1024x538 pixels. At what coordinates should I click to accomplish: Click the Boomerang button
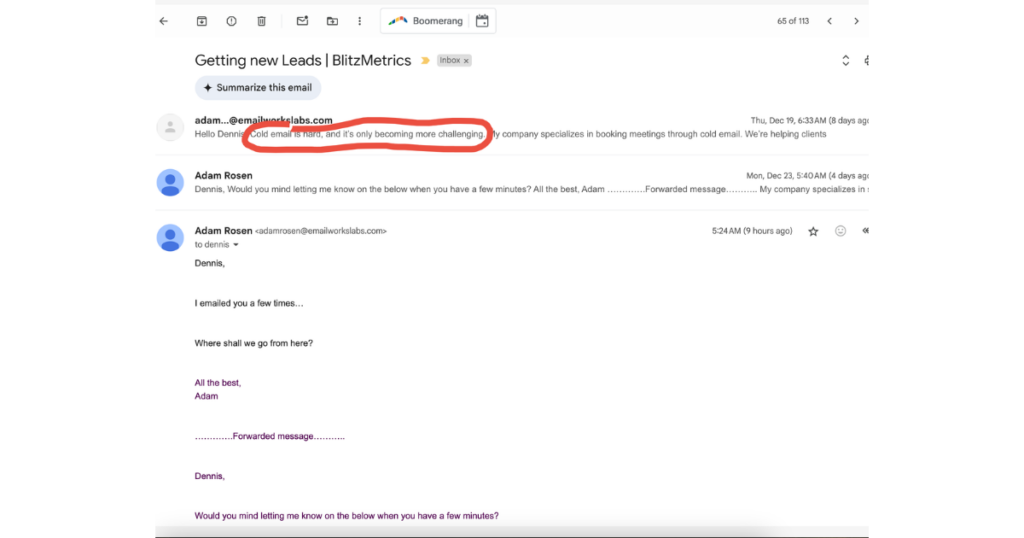pos(425,21)
